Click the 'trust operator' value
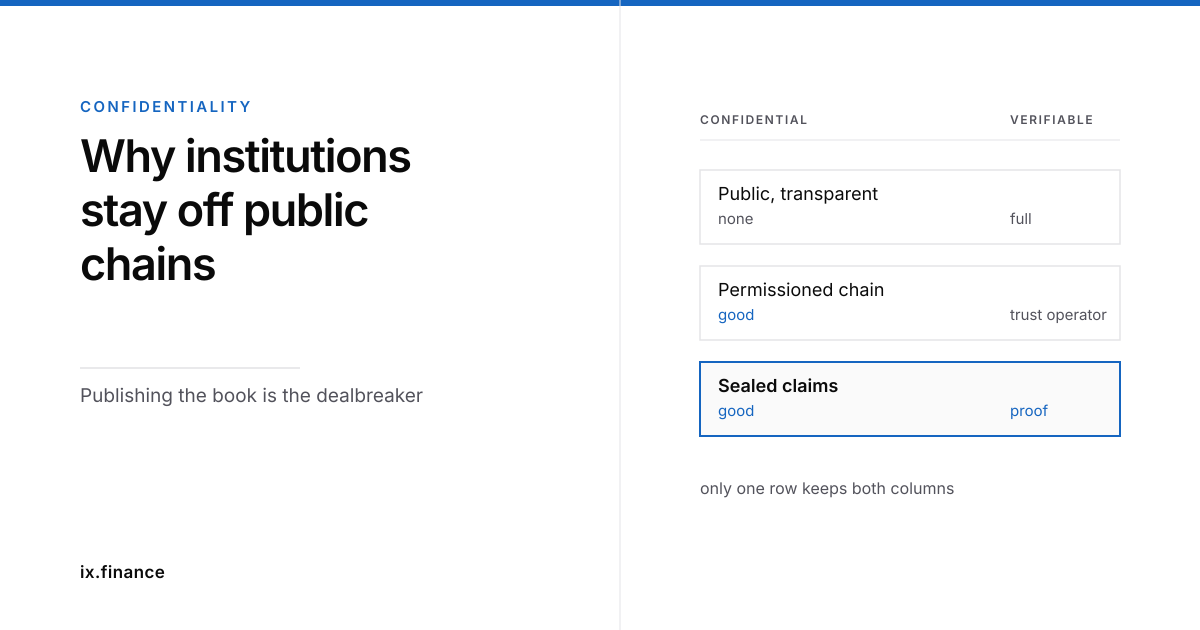This screenshot has width=1200, height=630. click(1058, 315)
